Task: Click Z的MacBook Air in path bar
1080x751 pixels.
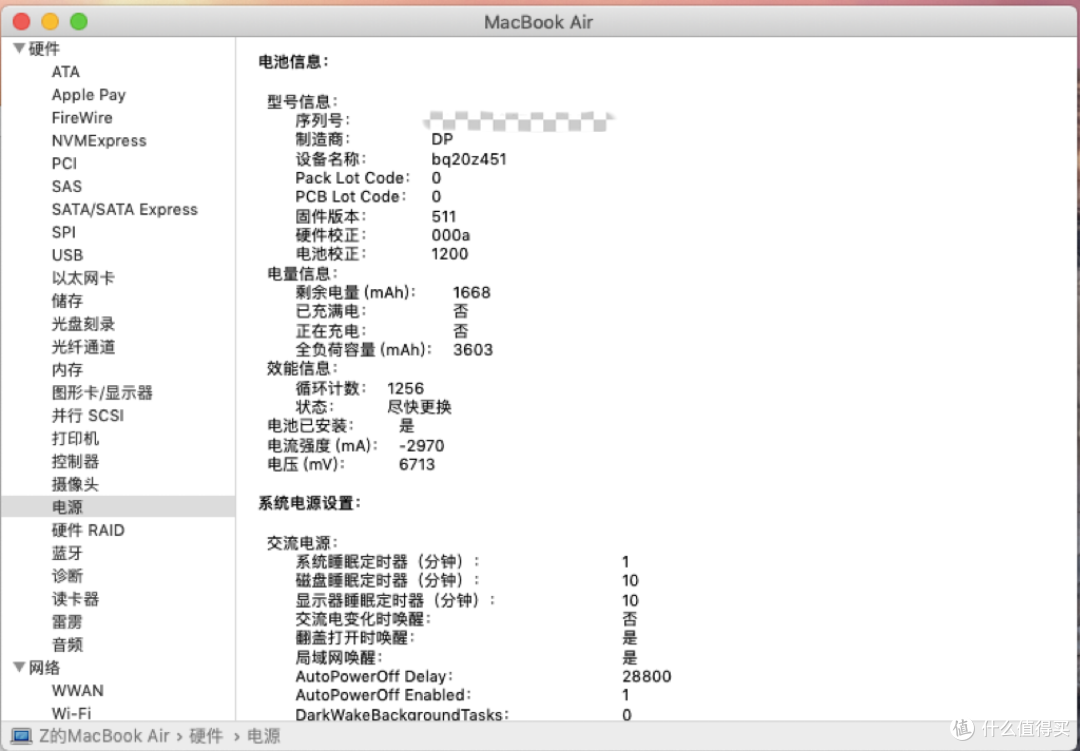Action: [x=104, y=736]
